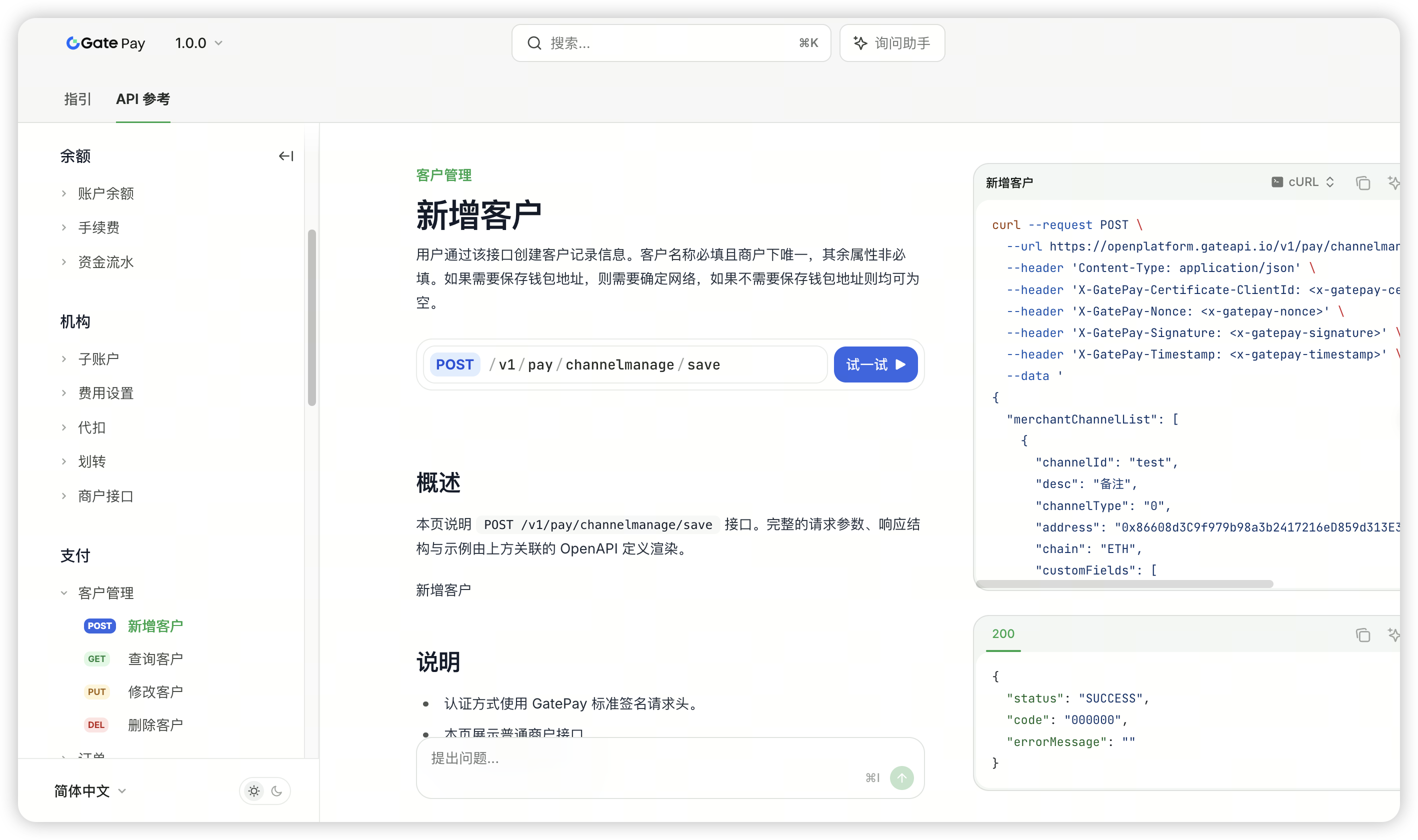Screen dimensions: 1418x840
Task: Click the 概述 heading
Action: tap(438, 483)
